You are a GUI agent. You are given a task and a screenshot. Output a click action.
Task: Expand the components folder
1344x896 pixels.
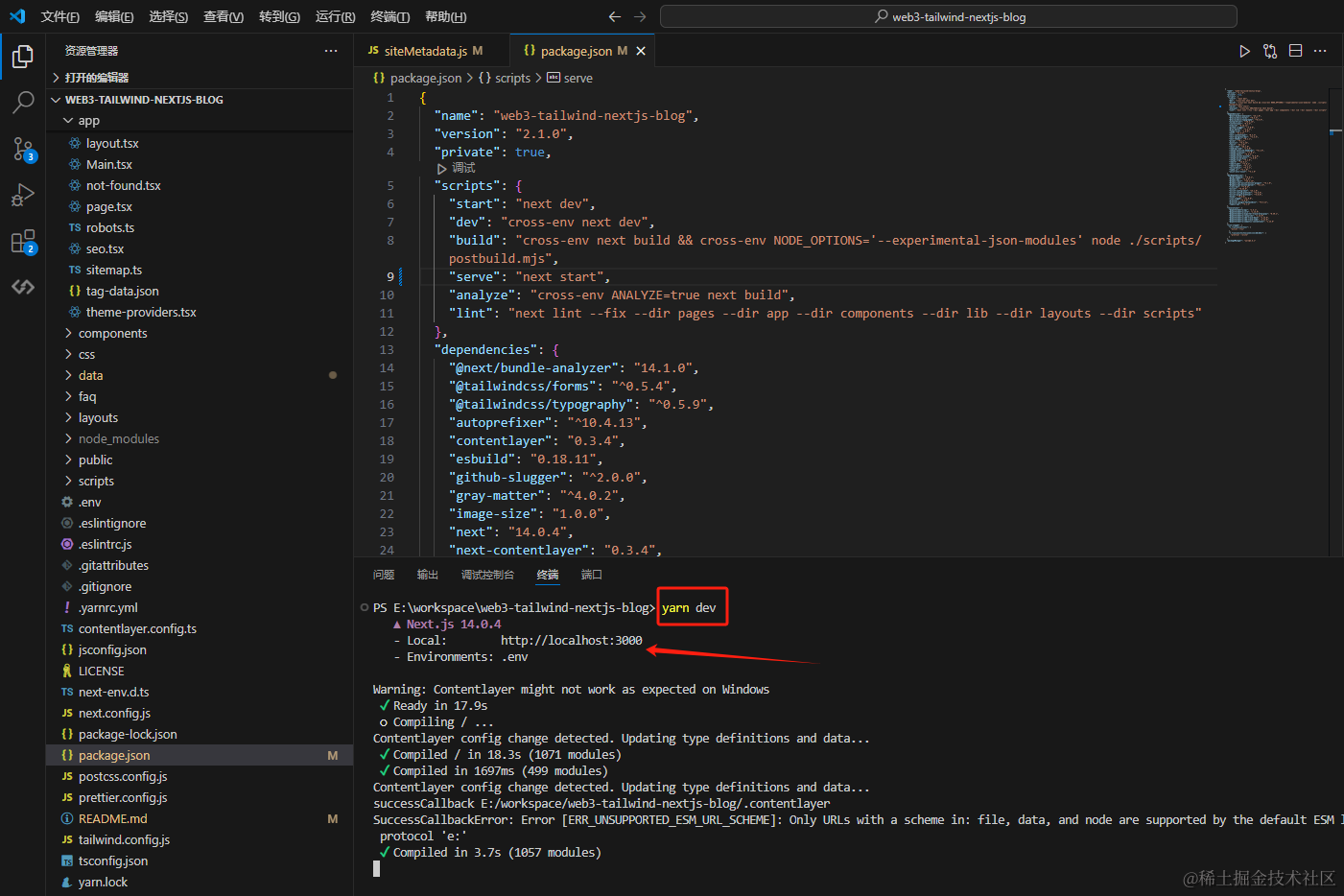(200, 334)
